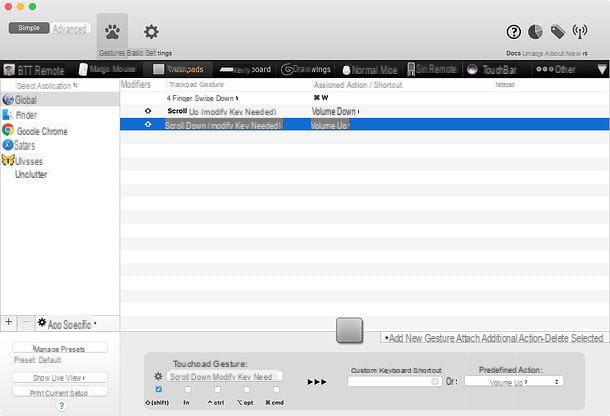Click the Modifiers column header
This screenshot has height=416, width=610.
136,84
